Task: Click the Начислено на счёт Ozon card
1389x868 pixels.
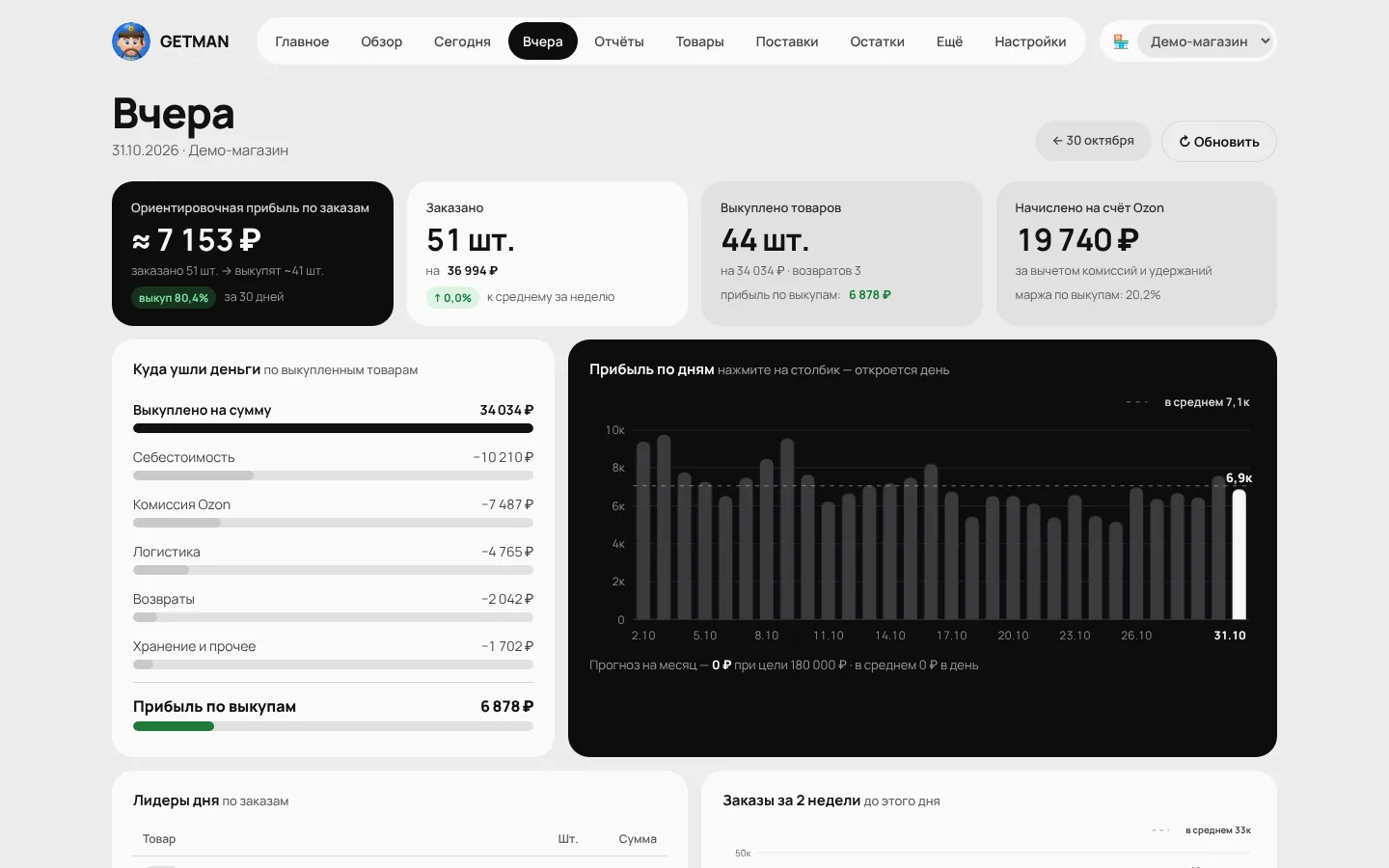Action: click(1136, 254)
